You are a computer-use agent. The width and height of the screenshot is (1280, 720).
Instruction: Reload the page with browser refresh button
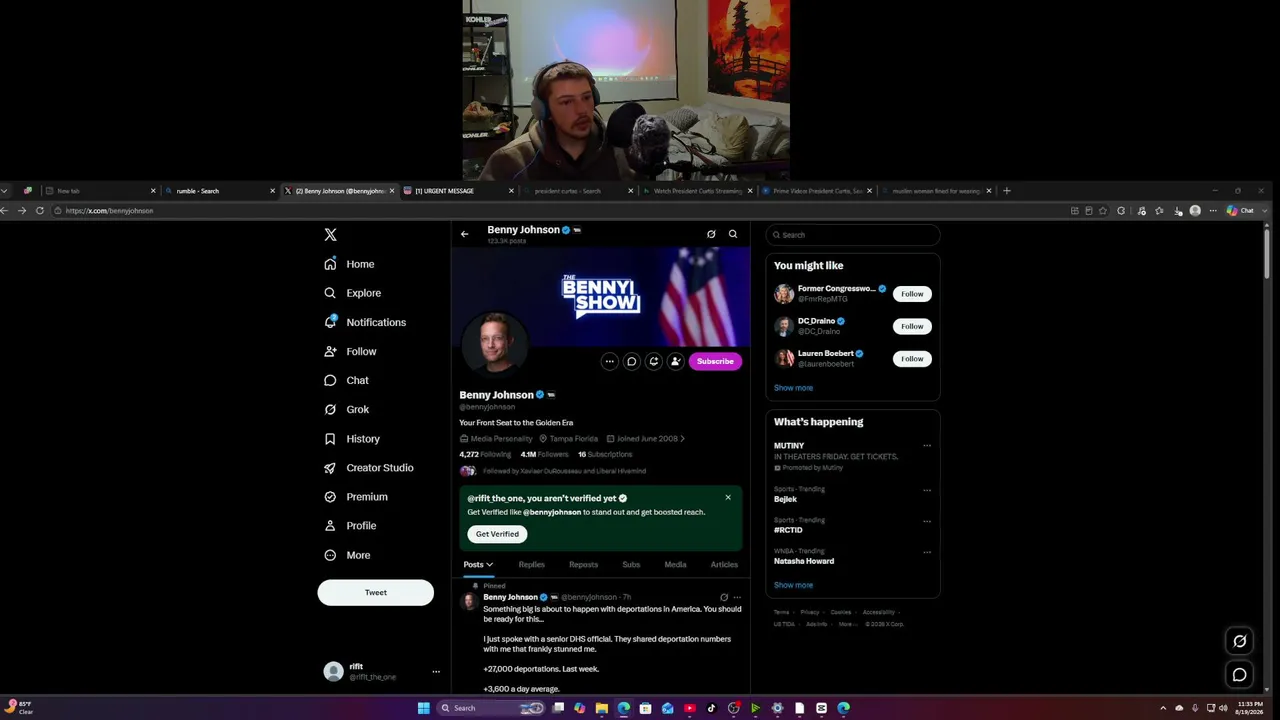40,210
